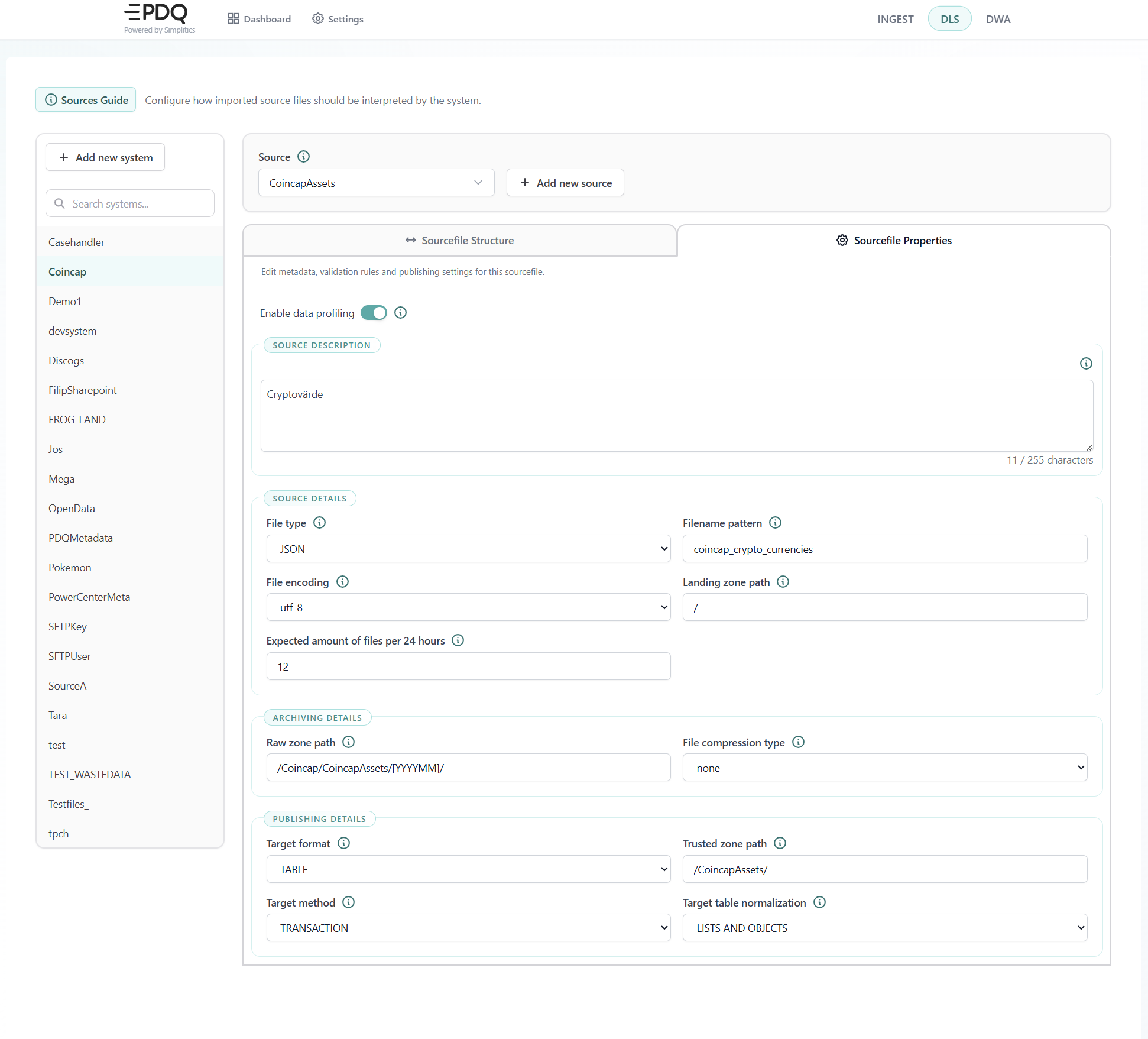Viewport: 1148px width, 1039px height.
Task: Select FilipSharepoint in the systems list
Action: (x=130, y=390)
